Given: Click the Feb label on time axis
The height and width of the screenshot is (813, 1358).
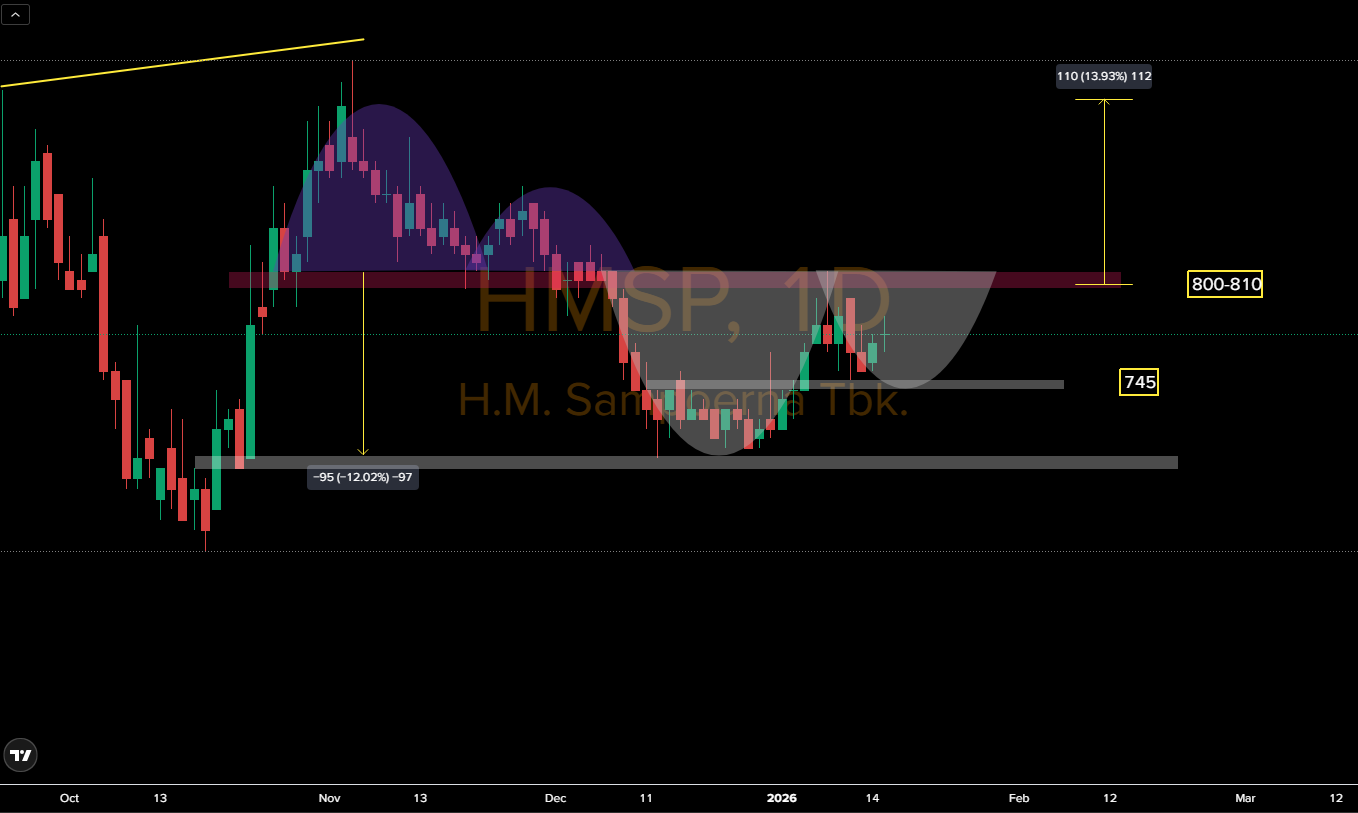Looking at the screenshot, I should (x=1019, y=798).
